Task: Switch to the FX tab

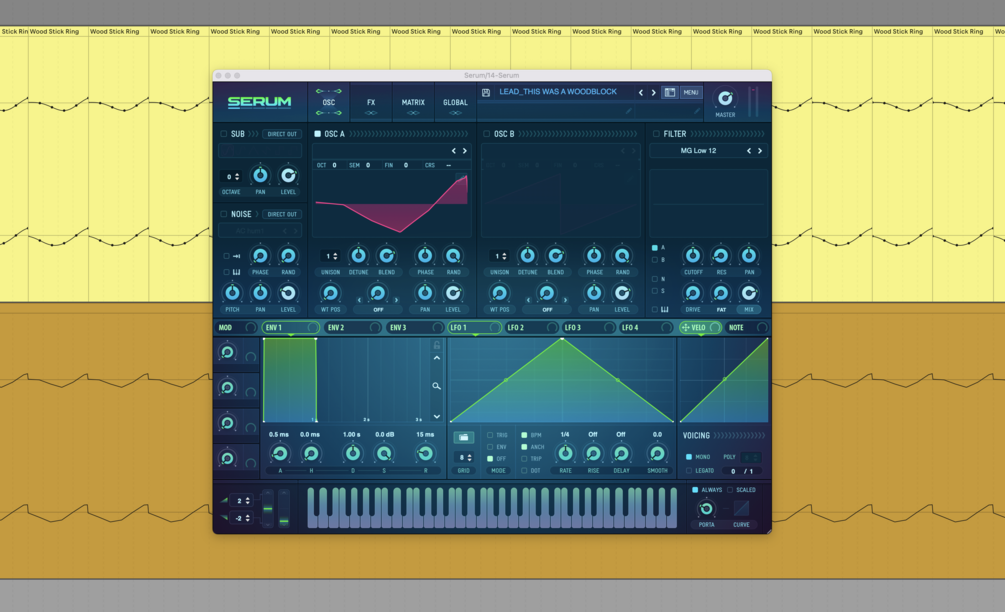Action: (x=371, y=103)
